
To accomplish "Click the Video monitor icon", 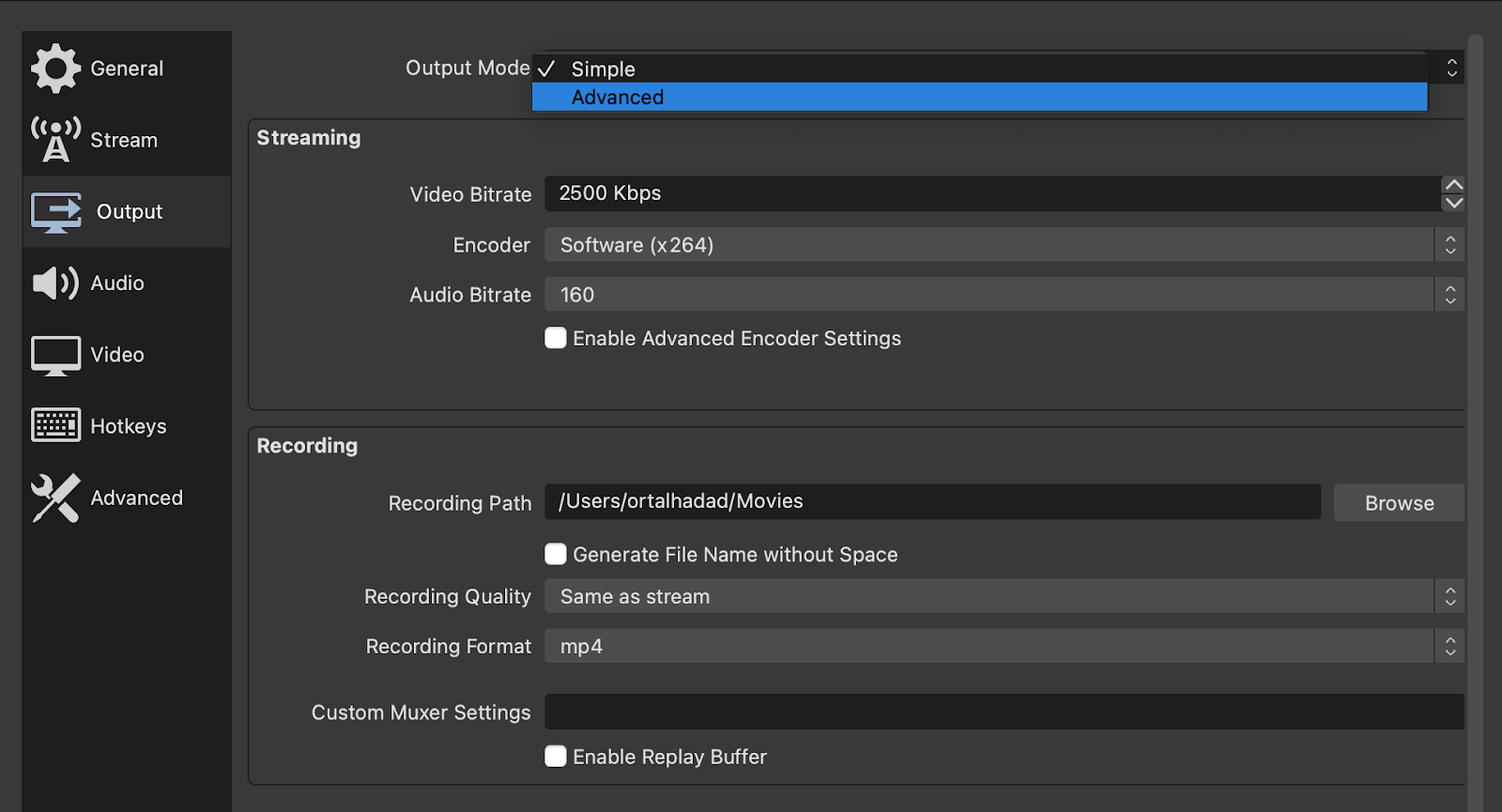I will click(x=56, y=356).
